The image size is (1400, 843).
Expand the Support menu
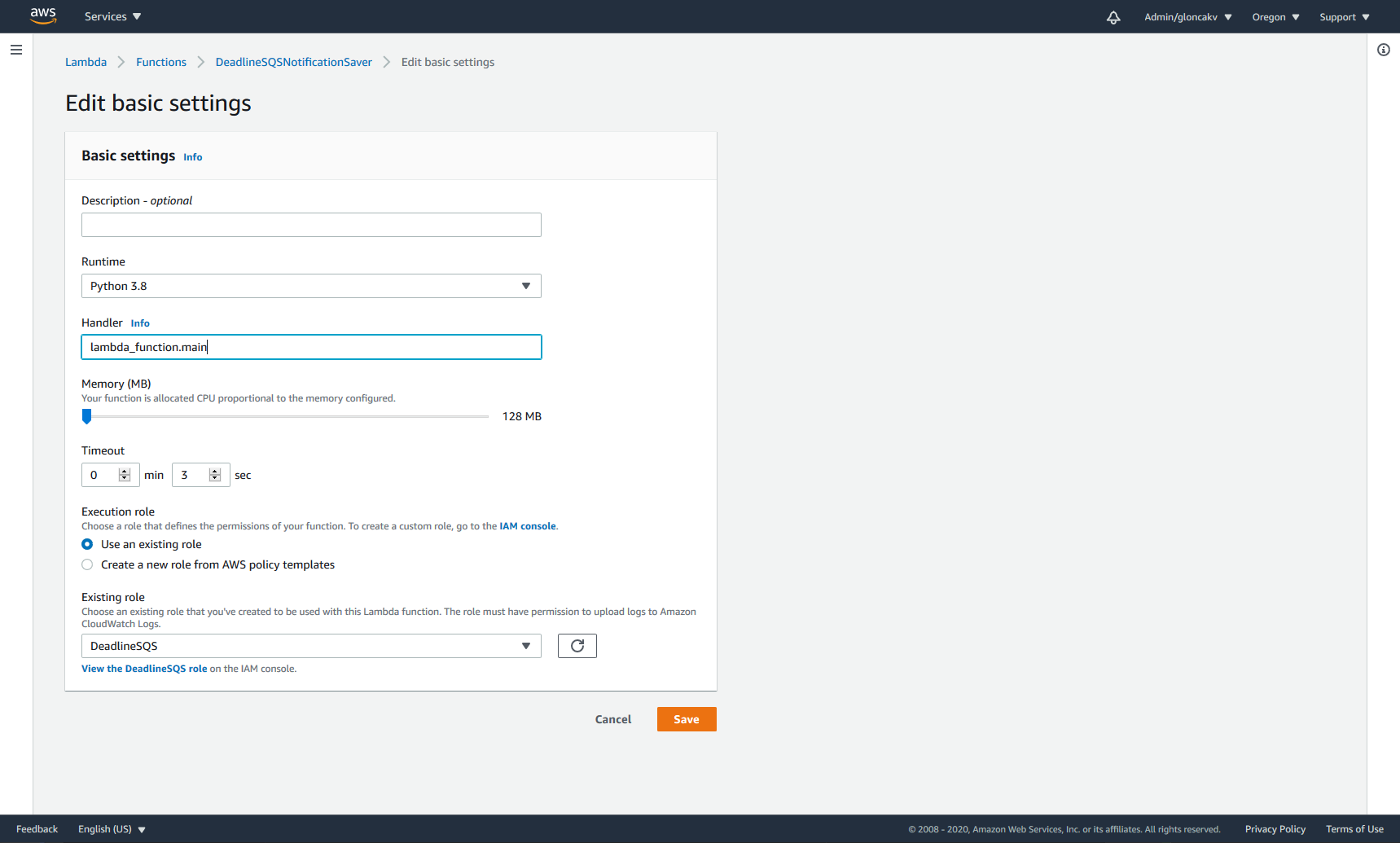[x=1345, y=17]
